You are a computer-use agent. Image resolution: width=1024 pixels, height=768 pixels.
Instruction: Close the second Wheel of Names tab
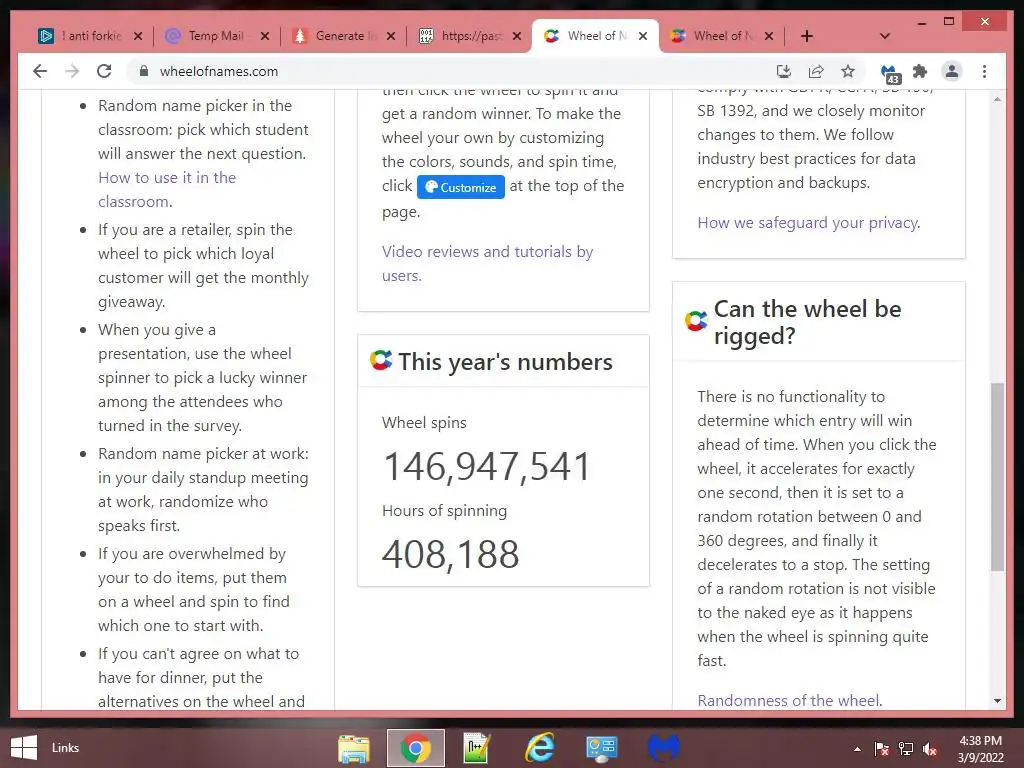769,36
